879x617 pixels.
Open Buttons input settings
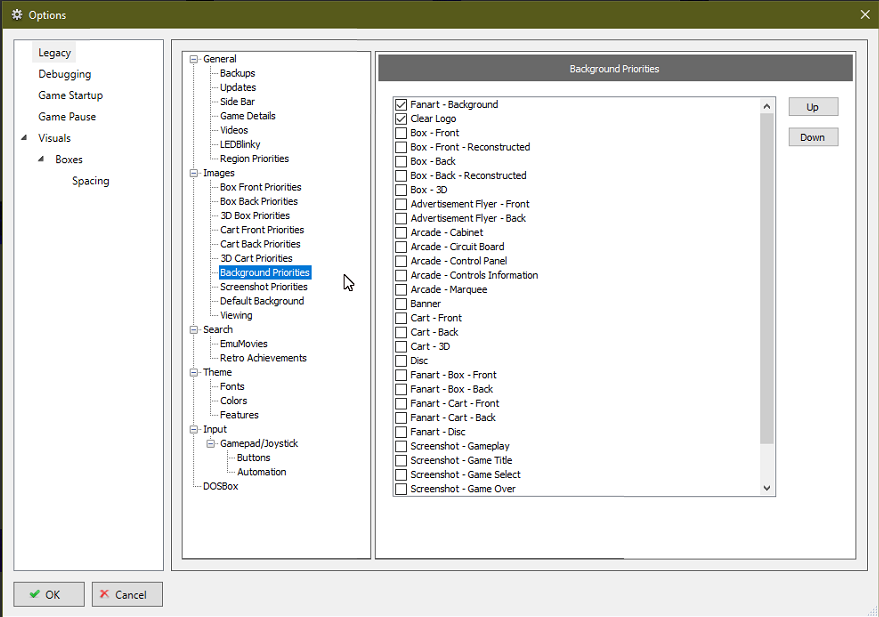point(253,458)
